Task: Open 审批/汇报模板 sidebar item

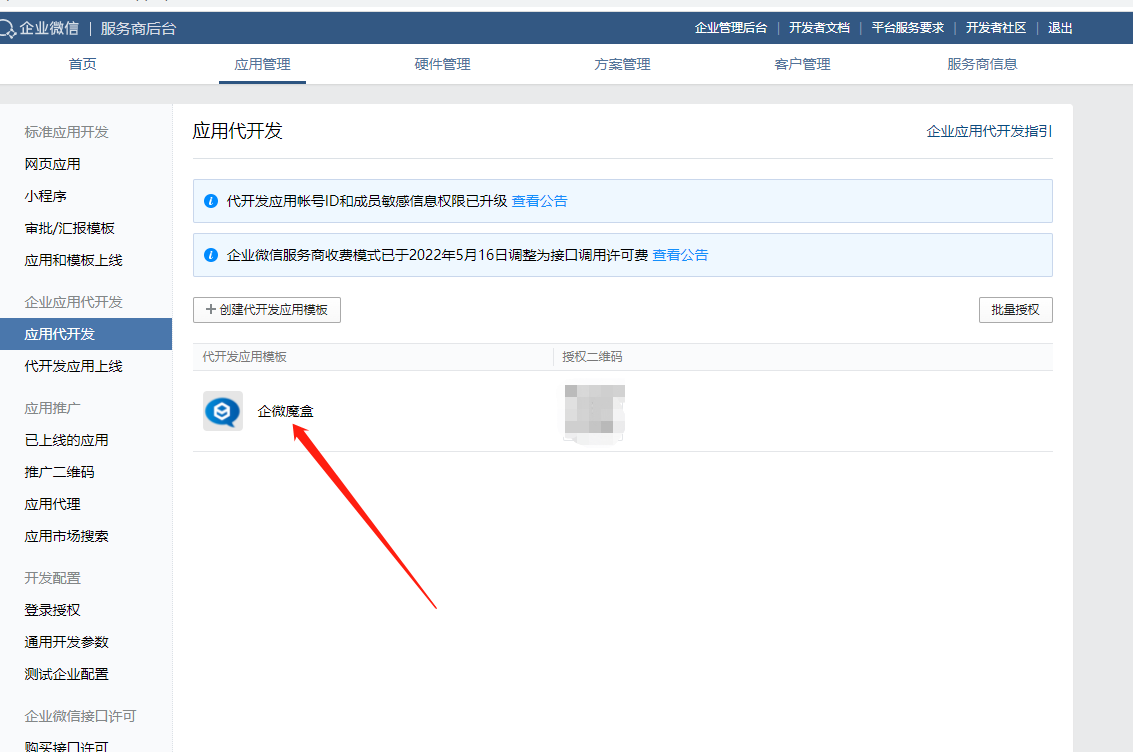Action: 69,228
